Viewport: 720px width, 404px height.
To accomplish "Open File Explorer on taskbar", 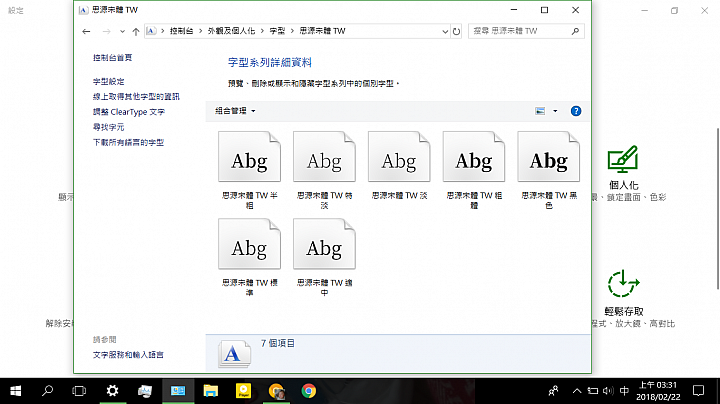I will click(x=211, y=391).
